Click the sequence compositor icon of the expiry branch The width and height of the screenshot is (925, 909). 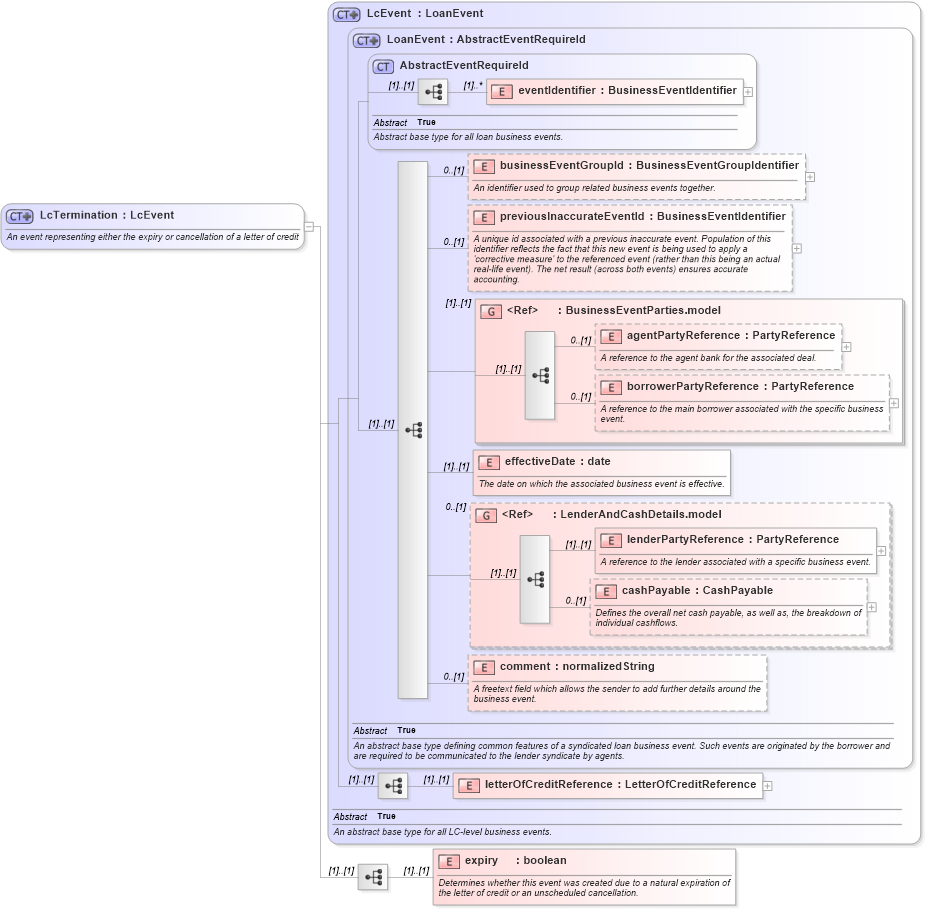pyautogui.click(x=374, y=877)
